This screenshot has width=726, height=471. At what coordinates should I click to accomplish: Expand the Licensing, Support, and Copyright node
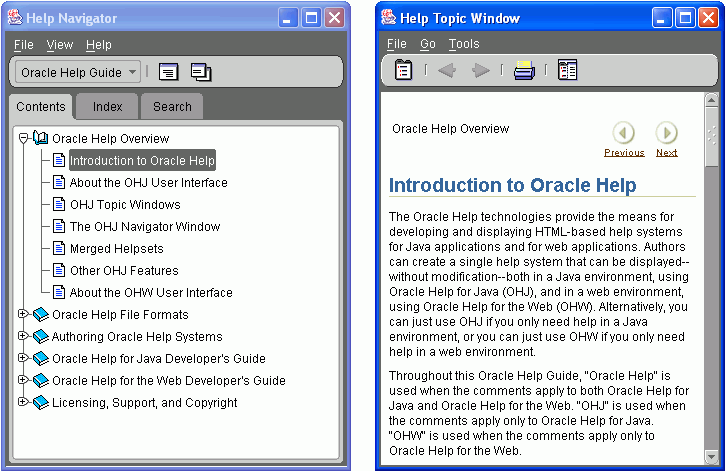tap(23, 402)
